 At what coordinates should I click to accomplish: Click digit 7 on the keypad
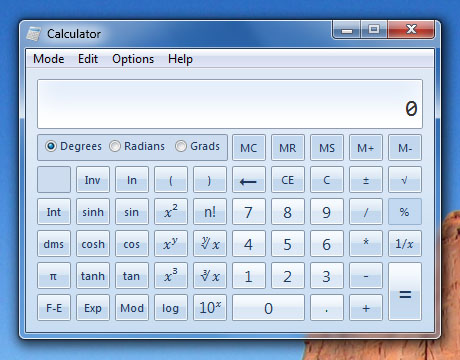(x=249, y=212)
